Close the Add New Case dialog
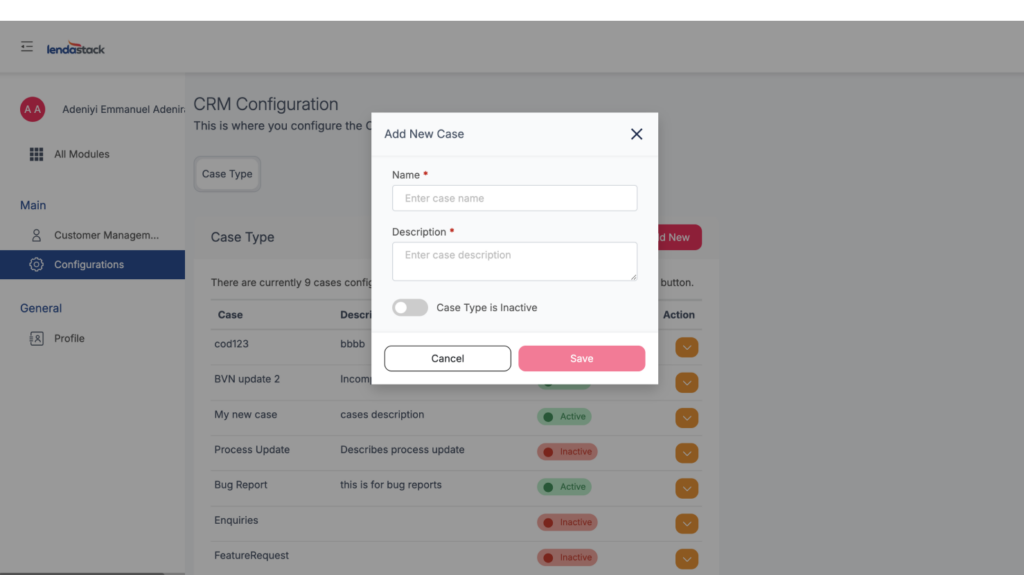This screenshot has width=1024, height=575. point(636,134)
